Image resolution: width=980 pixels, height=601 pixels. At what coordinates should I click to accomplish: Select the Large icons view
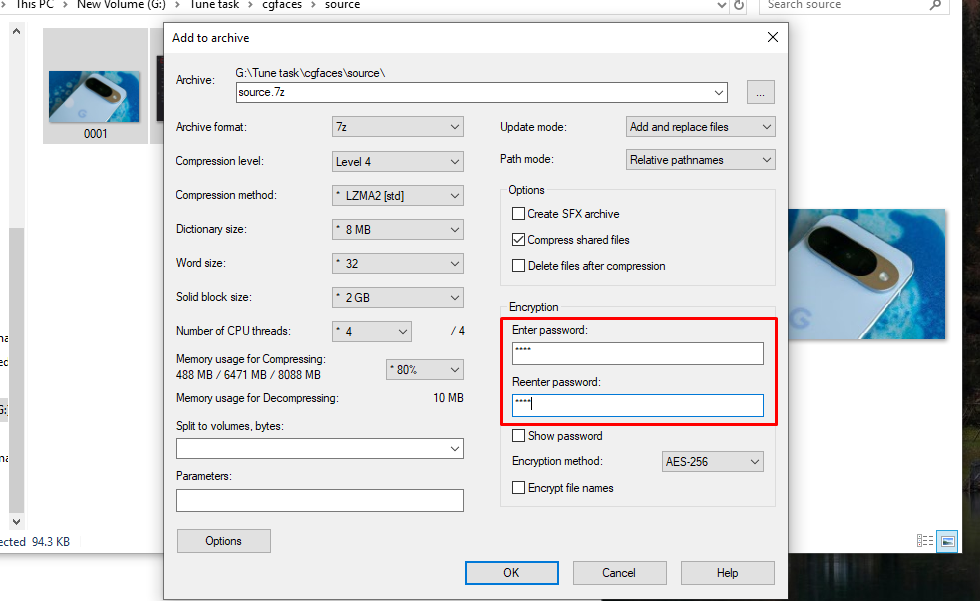pyautogui.click(x=947, y=541)
